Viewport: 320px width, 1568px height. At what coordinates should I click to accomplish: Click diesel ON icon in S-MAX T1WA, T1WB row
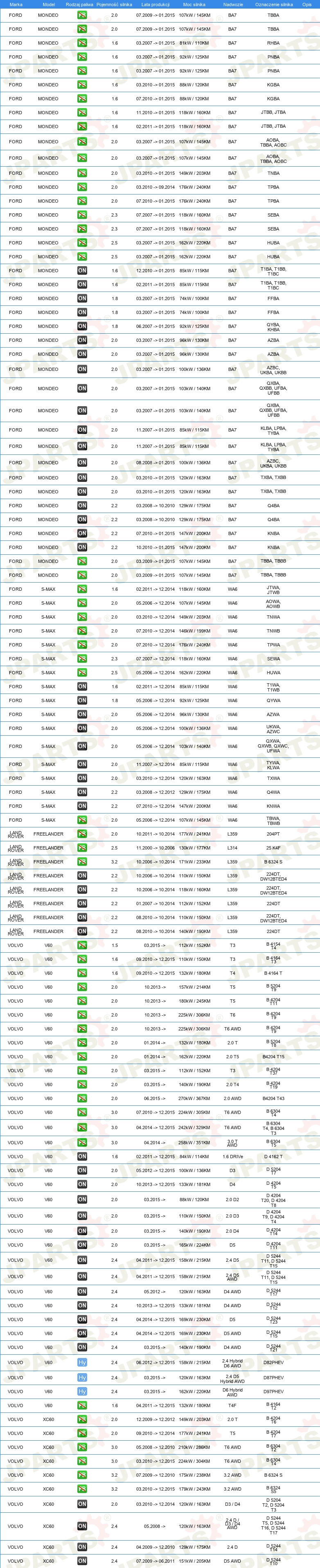[82, 687]
